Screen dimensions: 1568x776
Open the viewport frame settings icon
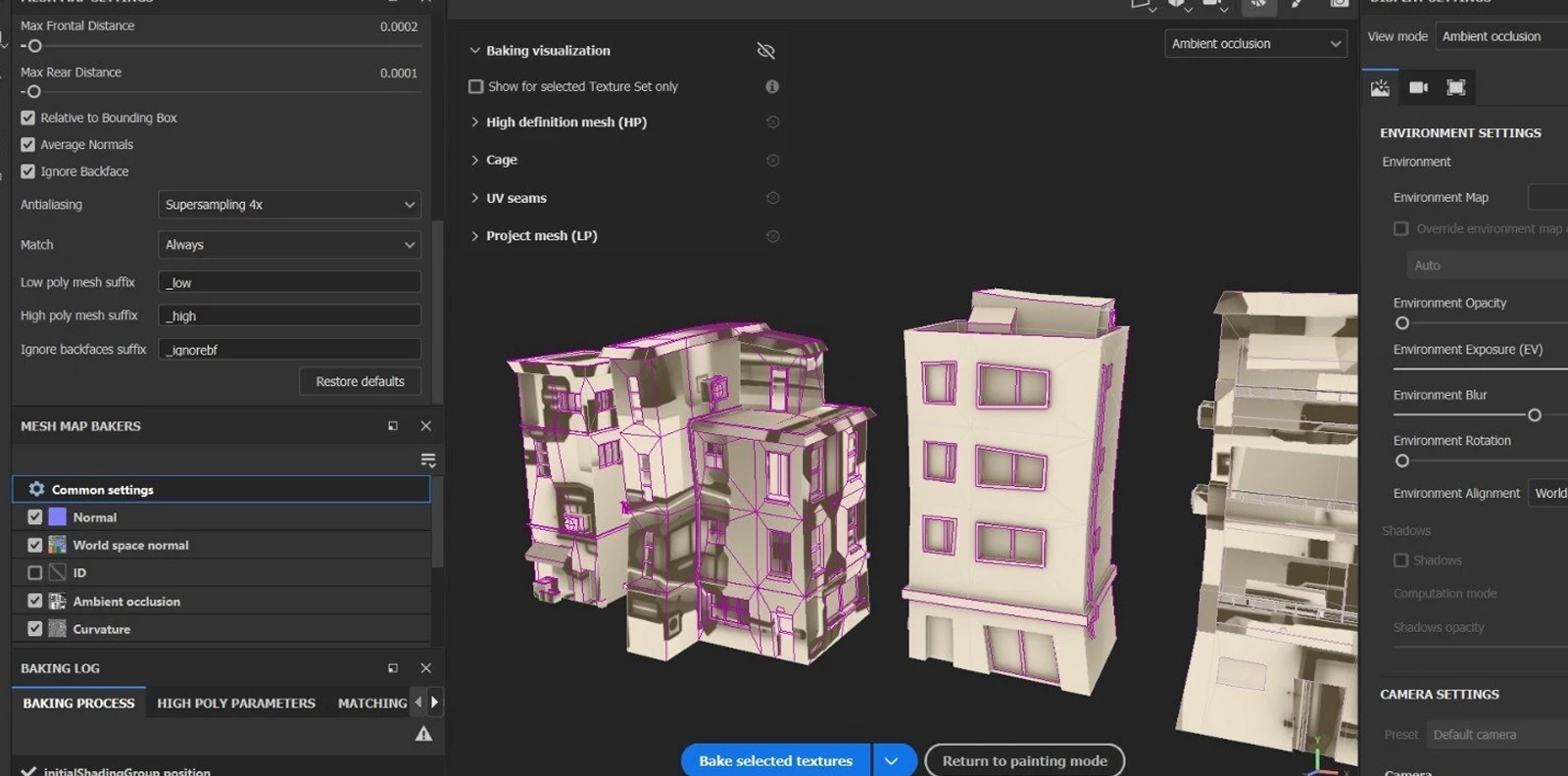[1456, 87]
